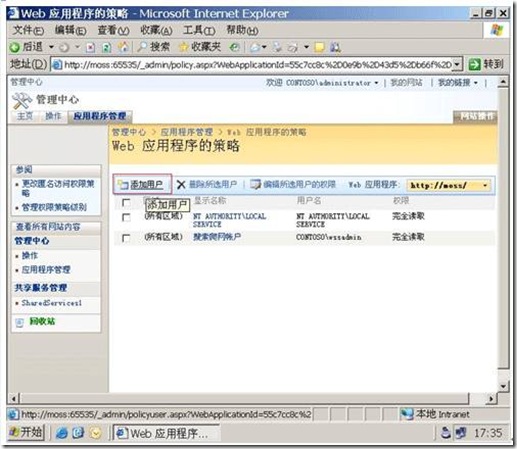Click the Internet Explorer quick launch icon
The width and height of the screenshot is (517, 449).
[61, 433]
